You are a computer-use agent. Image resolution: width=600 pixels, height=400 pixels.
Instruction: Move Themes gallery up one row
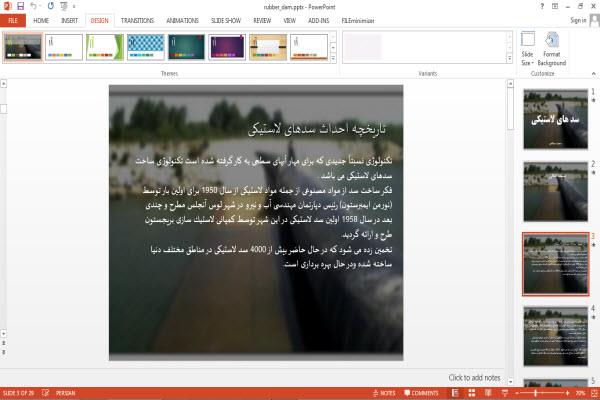[333, 37]
